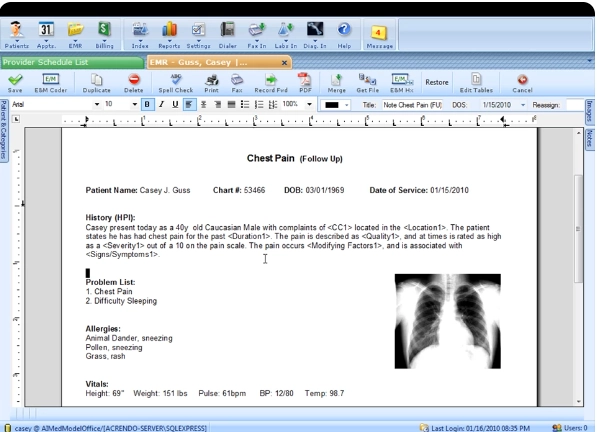
Task: Align text right
Action: (217, 104)
